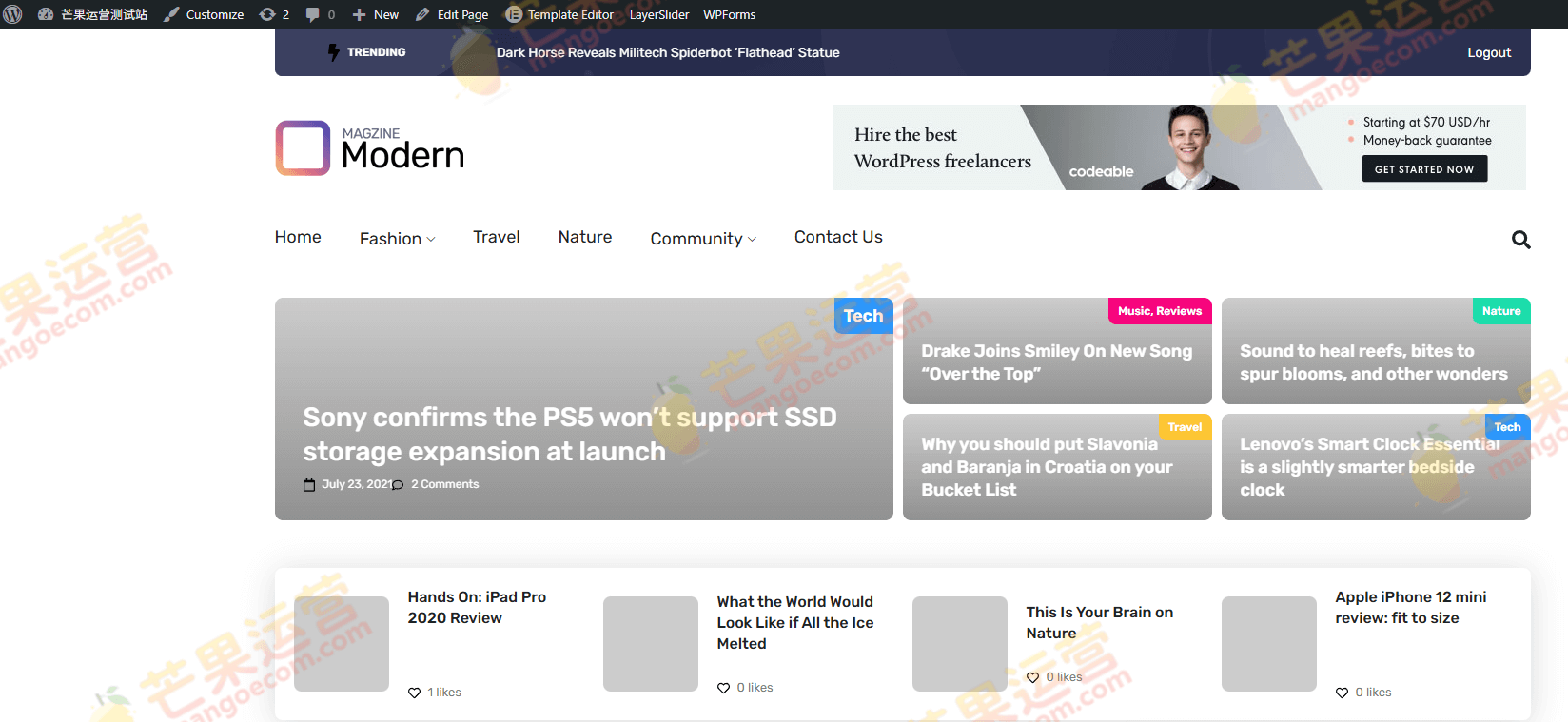Viewport: 1568px width, 722px height.
Task: Click the calendar icon beside July 23 date
Action: click(x=309, y=485)
